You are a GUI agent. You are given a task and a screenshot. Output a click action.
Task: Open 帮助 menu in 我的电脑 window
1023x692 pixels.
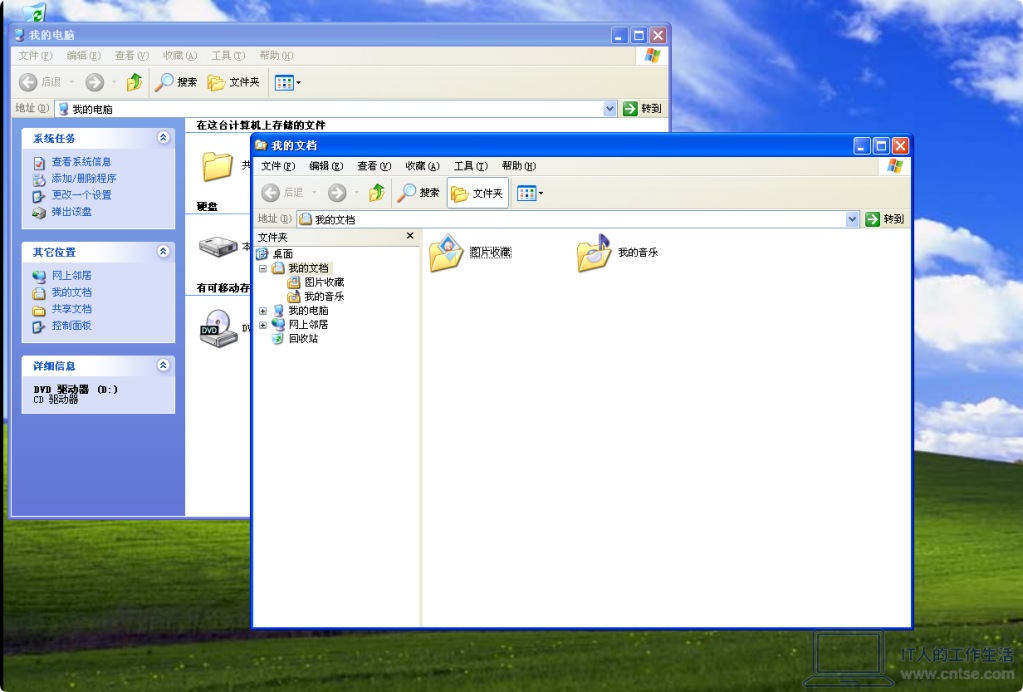point(276,55)
